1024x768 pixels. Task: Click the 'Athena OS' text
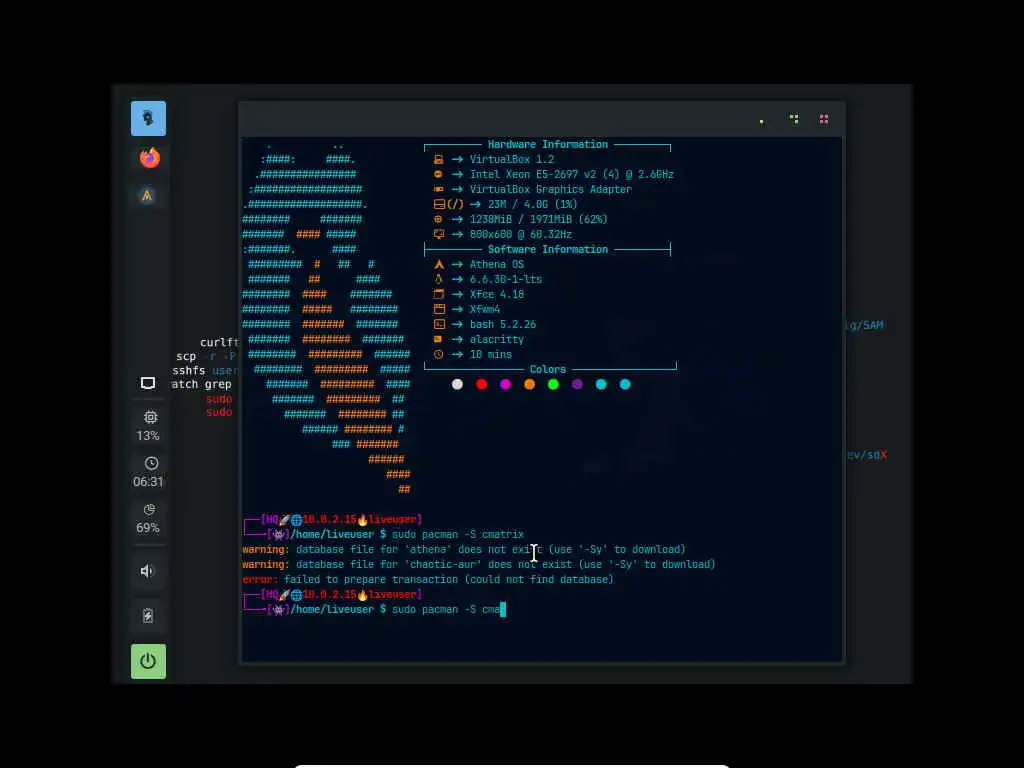pos(496,264)
